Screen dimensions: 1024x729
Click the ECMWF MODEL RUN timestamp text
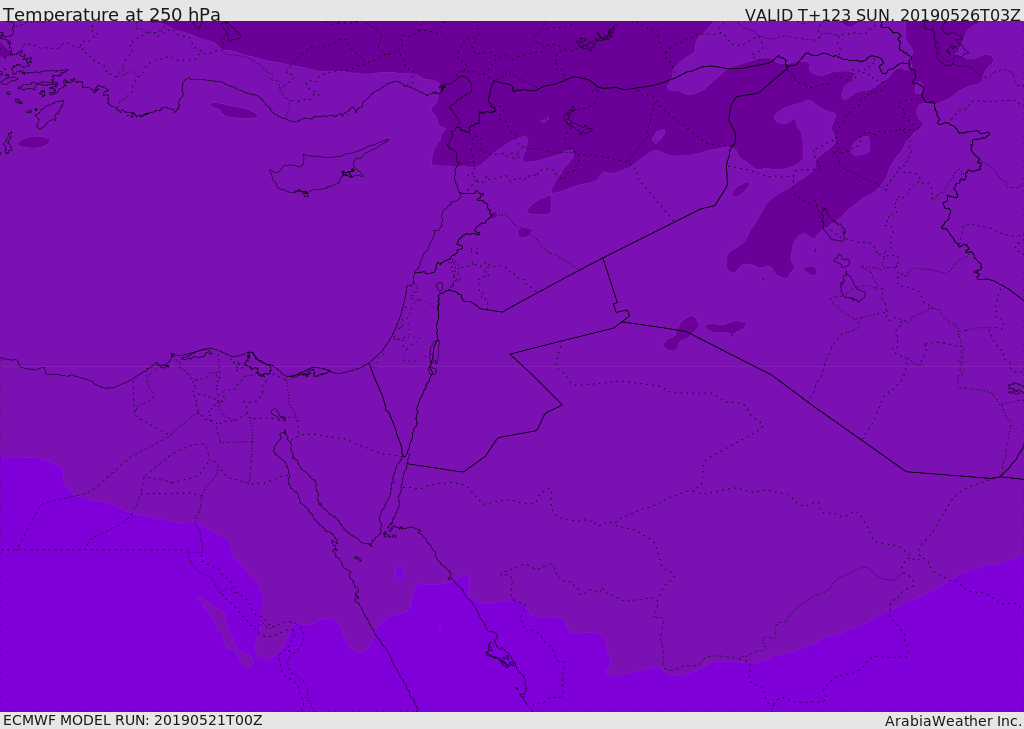[x=133, y=720]
